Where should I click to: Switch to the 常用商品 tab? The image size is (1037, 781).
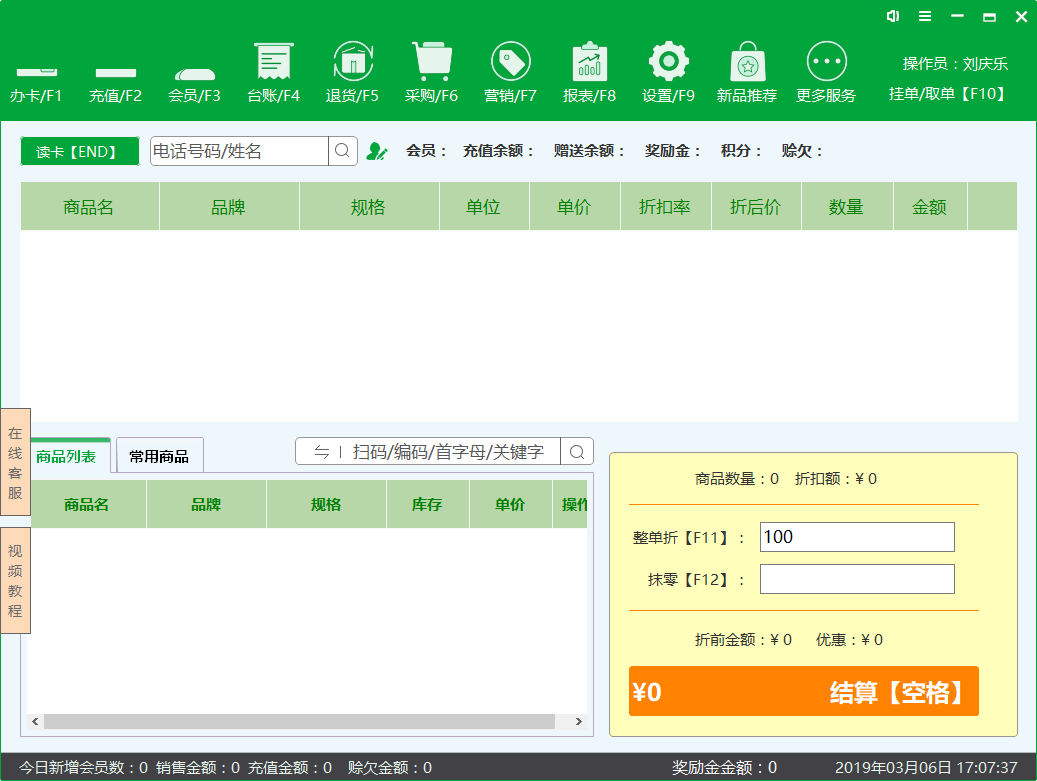pos(159,456)
